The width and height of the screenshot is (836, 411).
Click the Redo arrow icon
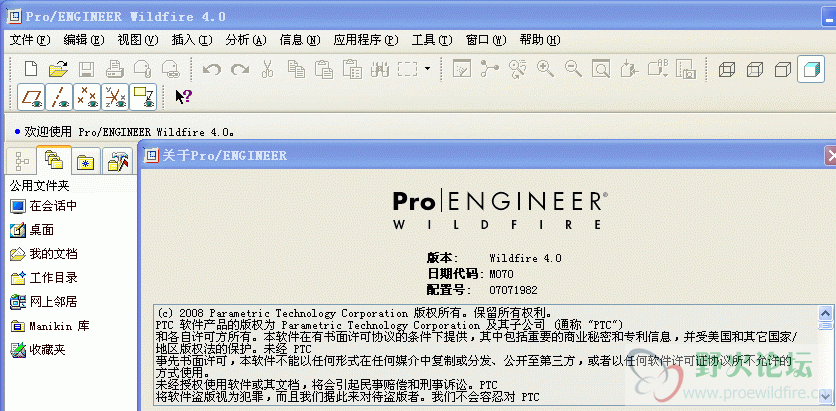(x=239, y=69)
